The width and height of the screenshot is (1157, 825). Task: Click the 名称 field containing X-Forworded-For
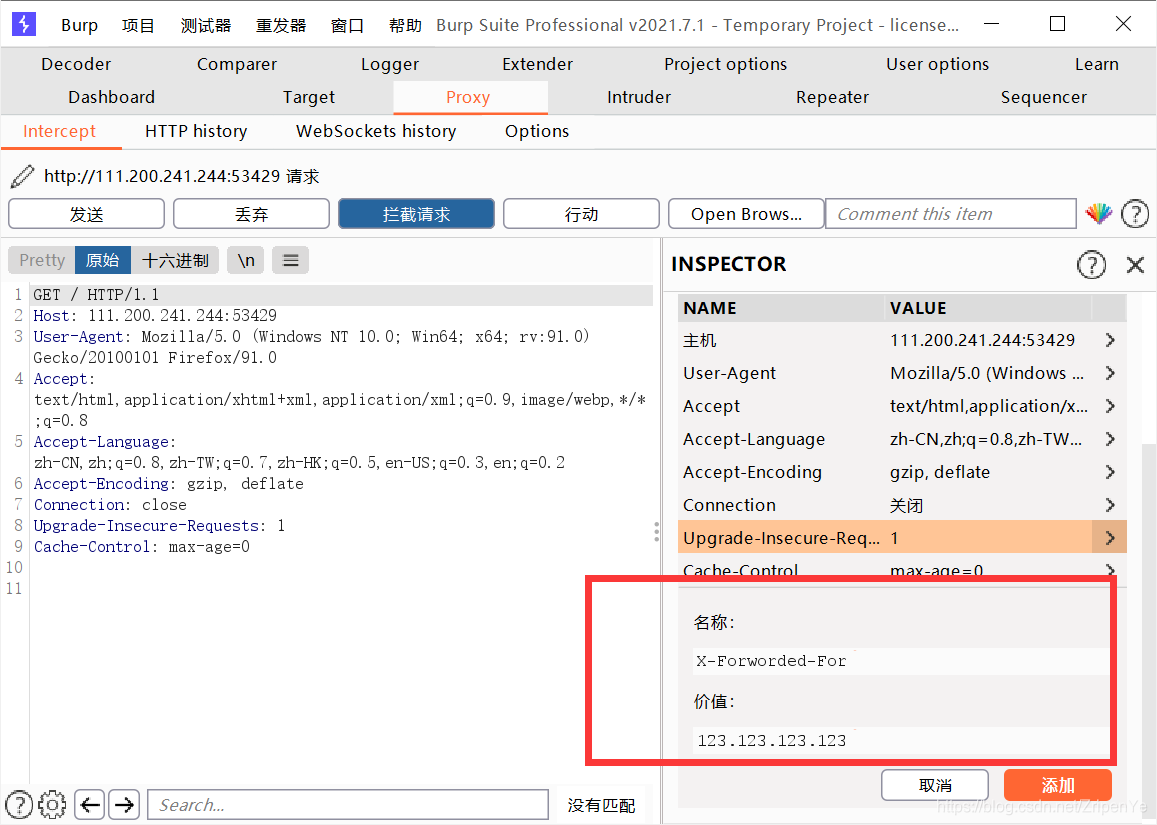(x=902, y=661)
